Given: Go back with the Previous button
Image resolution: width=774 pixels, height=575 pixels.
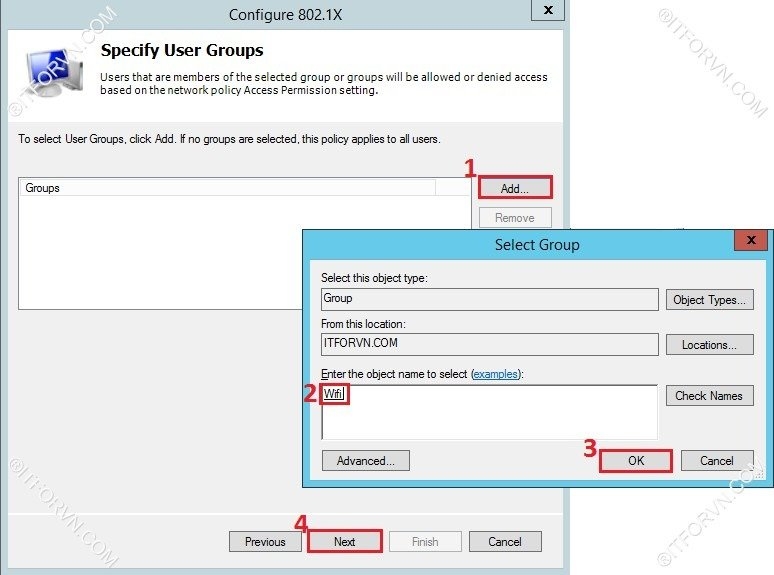Looking at the screenshot, I should (265, 542).
